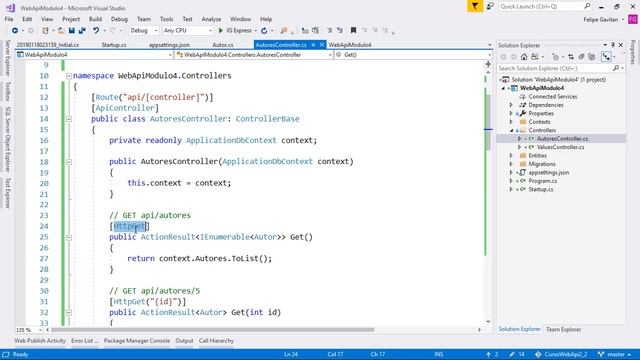Open the Package Manager Console tab
640x360 pixels.
137,341
